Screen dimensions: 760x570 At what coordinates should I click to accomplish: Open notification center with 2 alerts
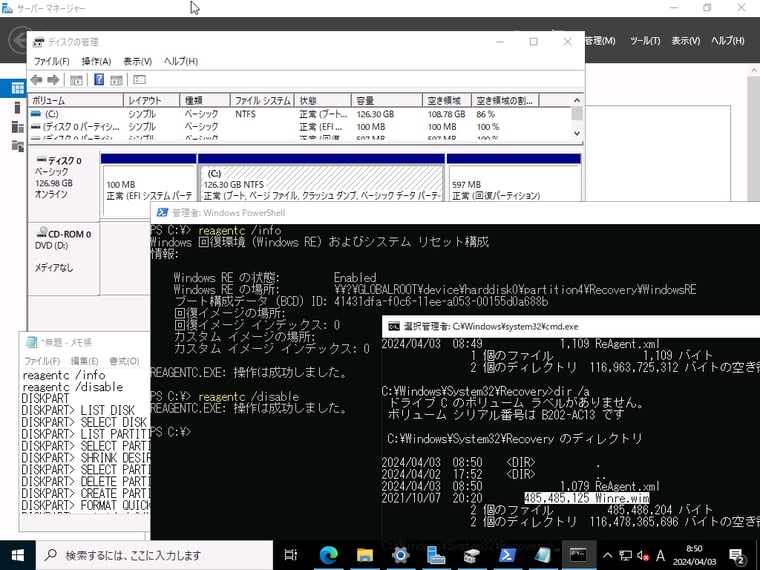tap(737, 556)
